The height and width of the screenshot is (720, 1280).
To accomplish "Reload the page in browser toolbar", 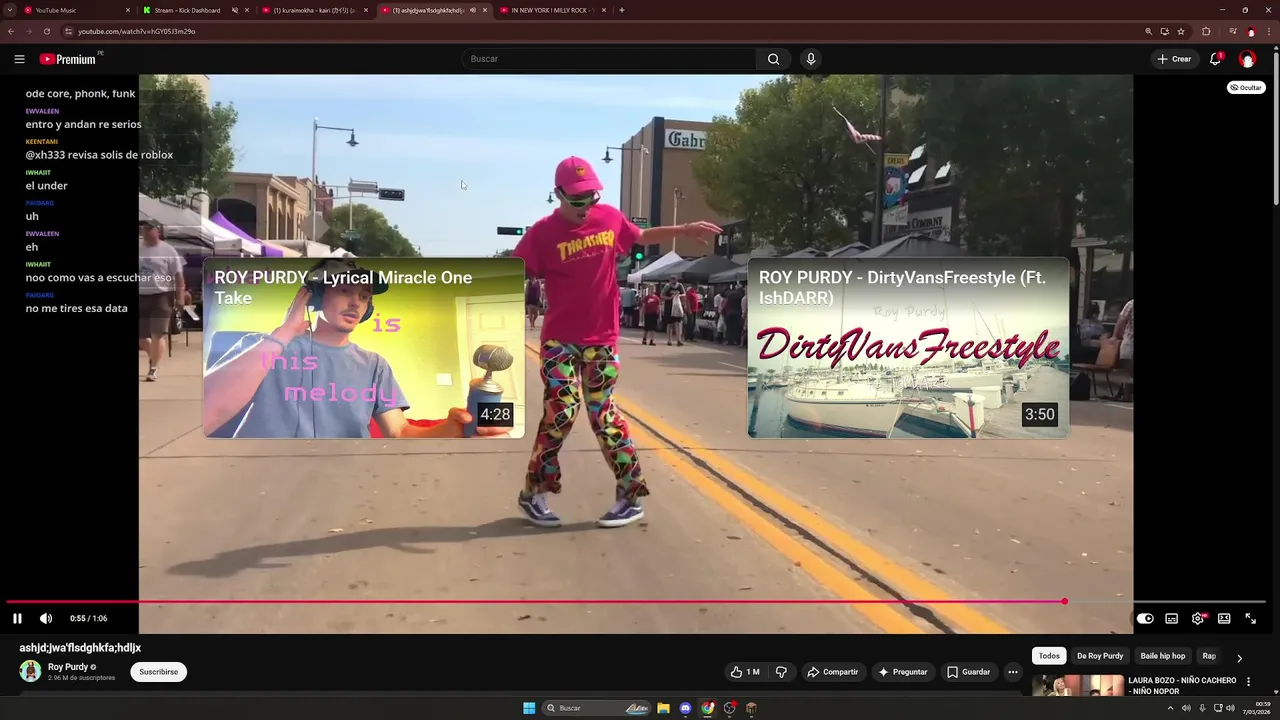I will (x=46, y=31).
